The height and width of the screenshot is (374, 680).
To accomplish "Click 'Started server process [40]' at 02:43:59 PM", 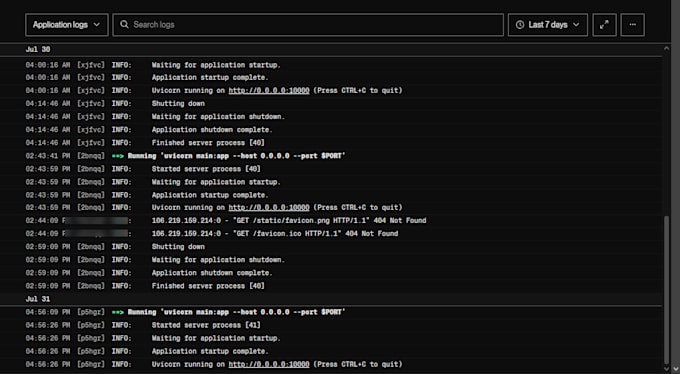I will [x=206, y=169].
